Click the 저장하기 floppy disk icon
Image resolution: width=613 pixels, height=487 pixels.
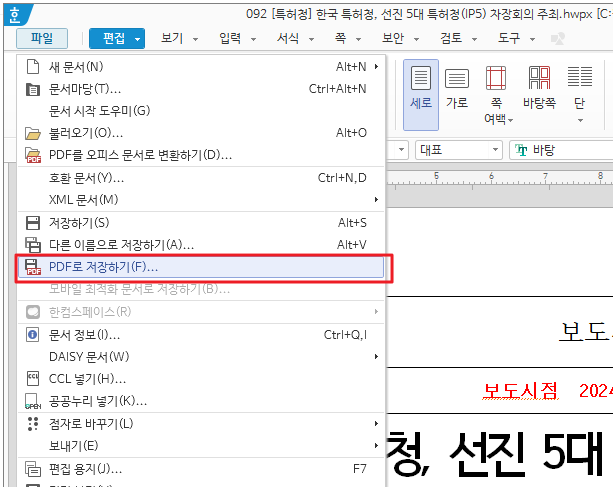(x=33, y=223)
